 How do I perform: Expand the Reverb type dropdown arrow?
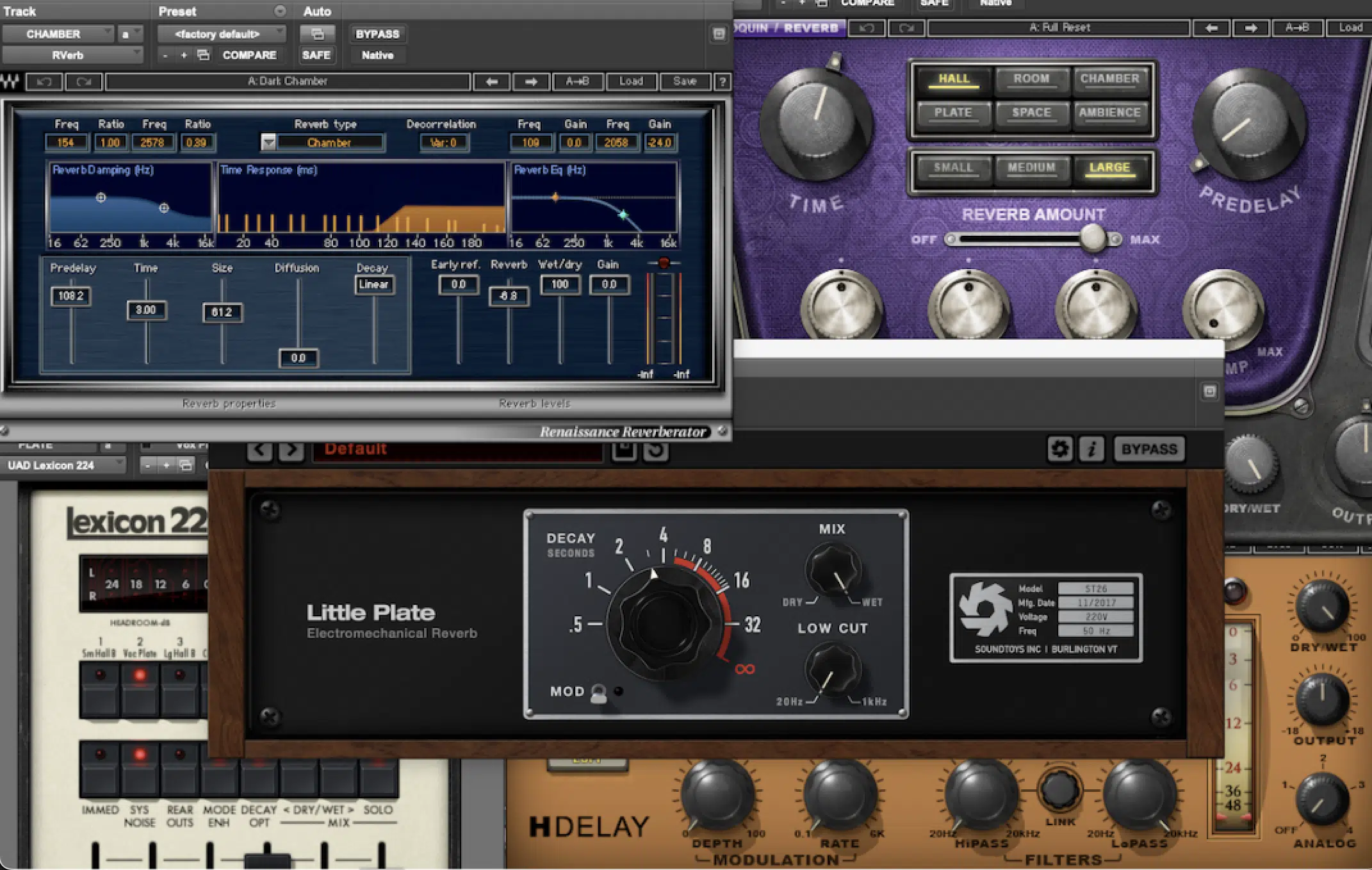pyautogui.click(x=268, y=143)
